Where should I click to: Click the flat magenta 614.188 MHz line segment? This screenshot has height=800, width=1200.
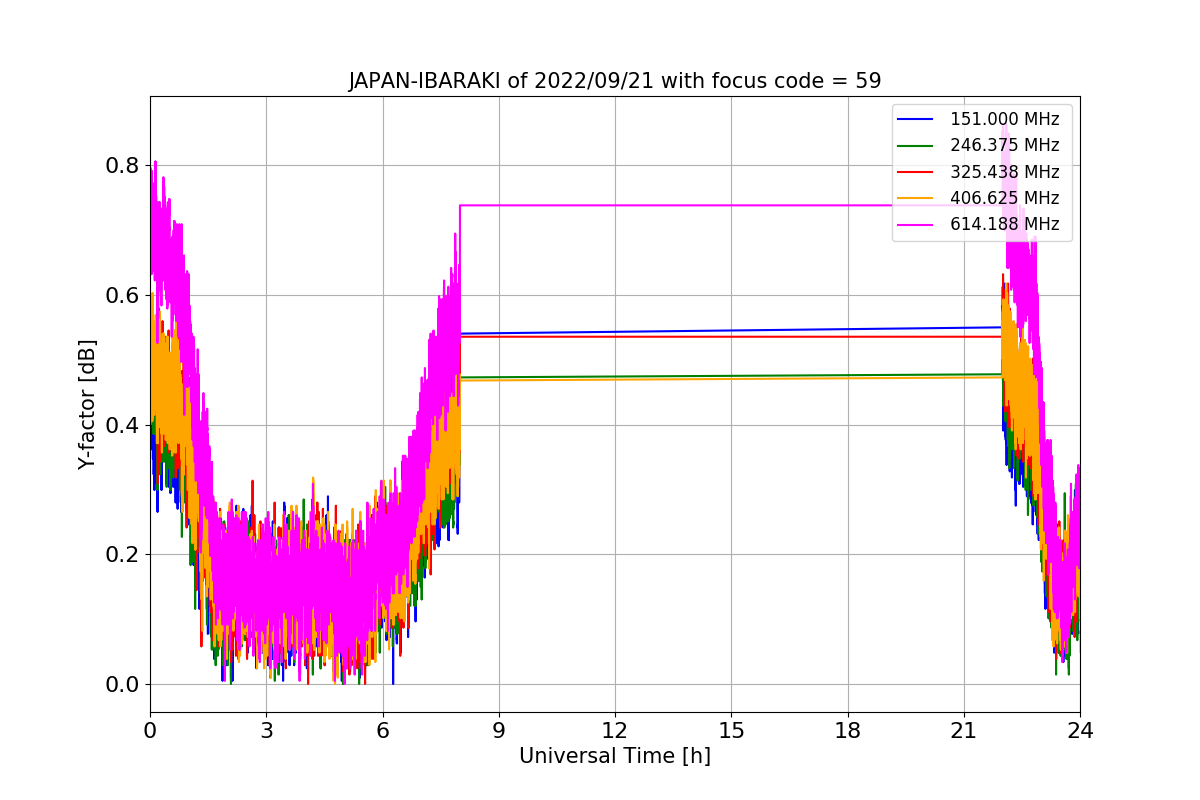[731, 205]
